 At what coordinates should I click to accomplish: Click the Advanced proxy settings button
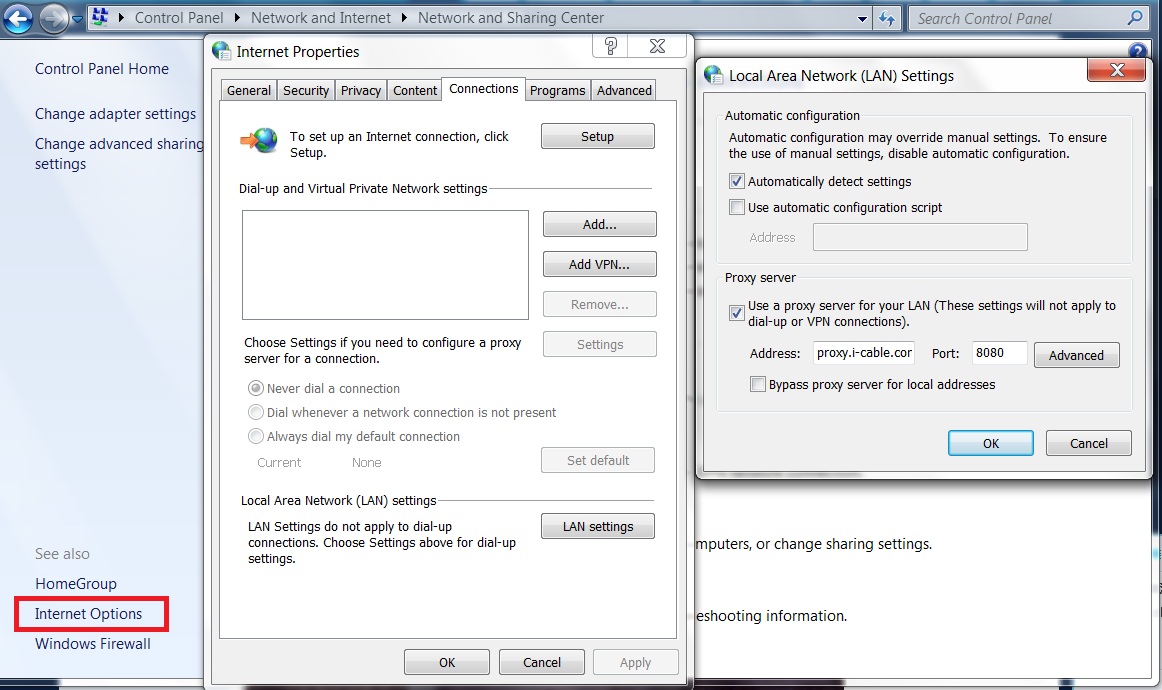click(1076, 355)
